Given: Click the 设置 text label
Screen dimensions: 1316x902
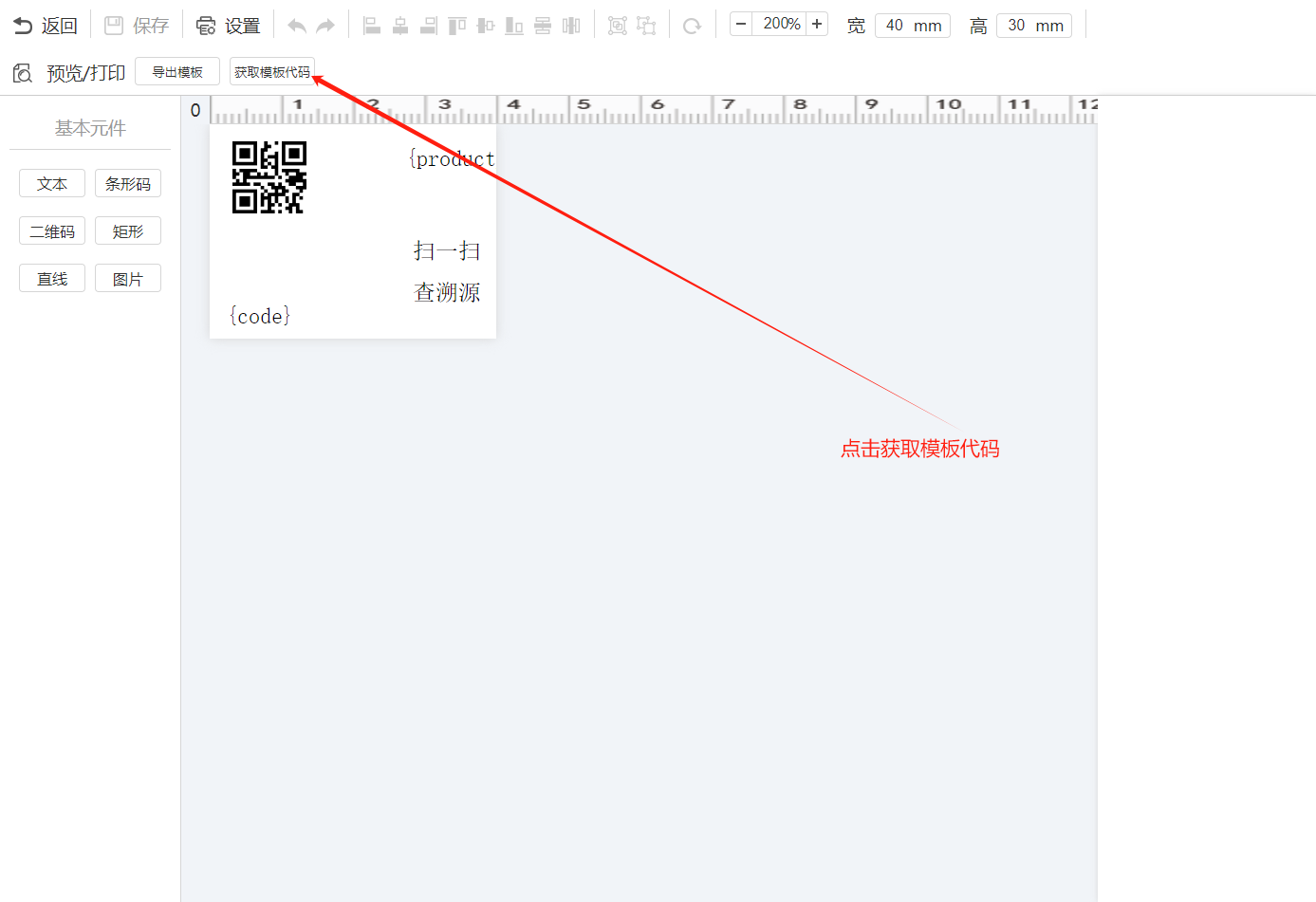Looking at the screenshot, I should 243,26.
